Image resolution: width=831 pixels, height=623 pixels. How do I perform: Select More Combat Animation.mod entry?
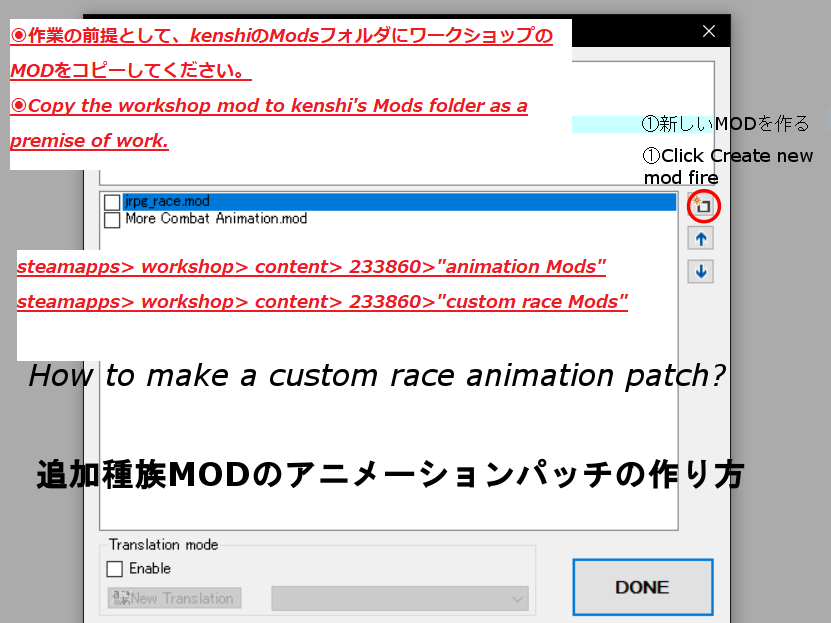[215, 219]
